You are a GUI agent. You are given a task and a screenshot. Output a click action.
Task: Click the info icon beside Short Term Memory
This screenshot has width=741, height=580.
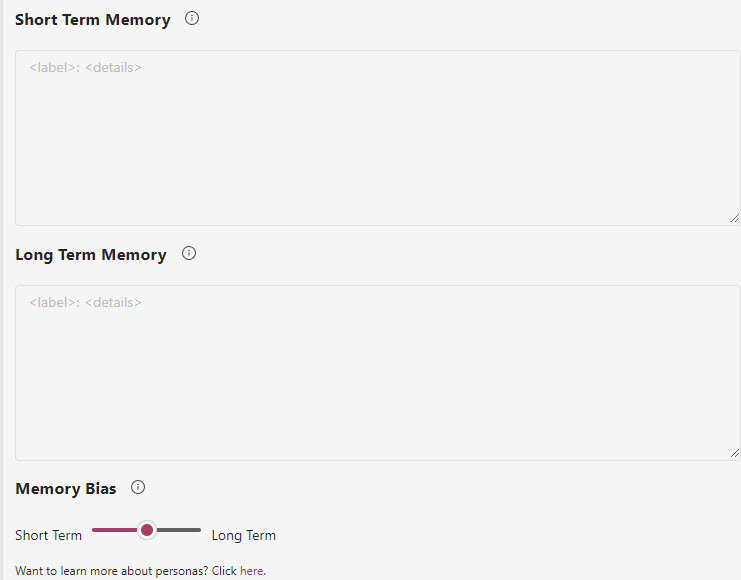point(192,18)
